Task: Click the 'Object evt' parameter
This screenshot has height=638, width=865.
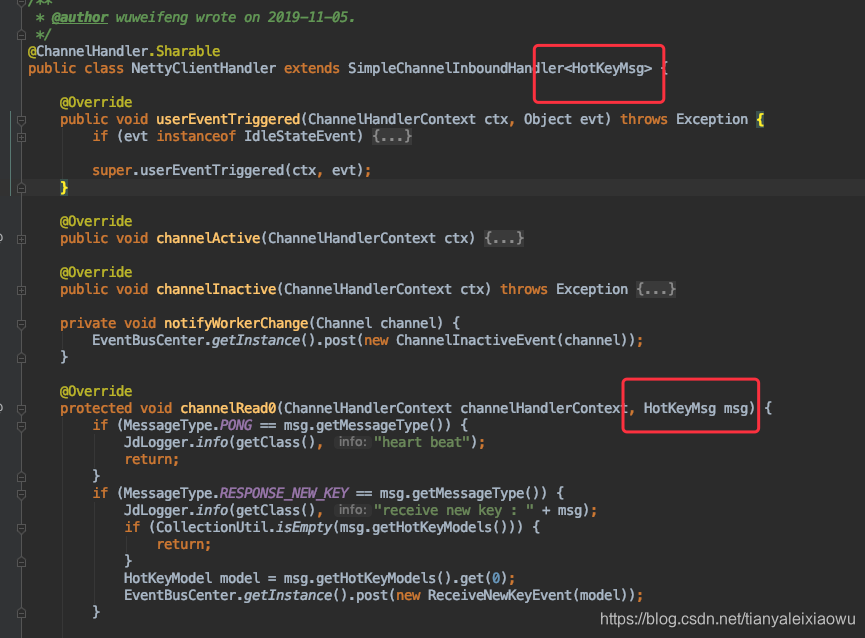Action: 563,119
